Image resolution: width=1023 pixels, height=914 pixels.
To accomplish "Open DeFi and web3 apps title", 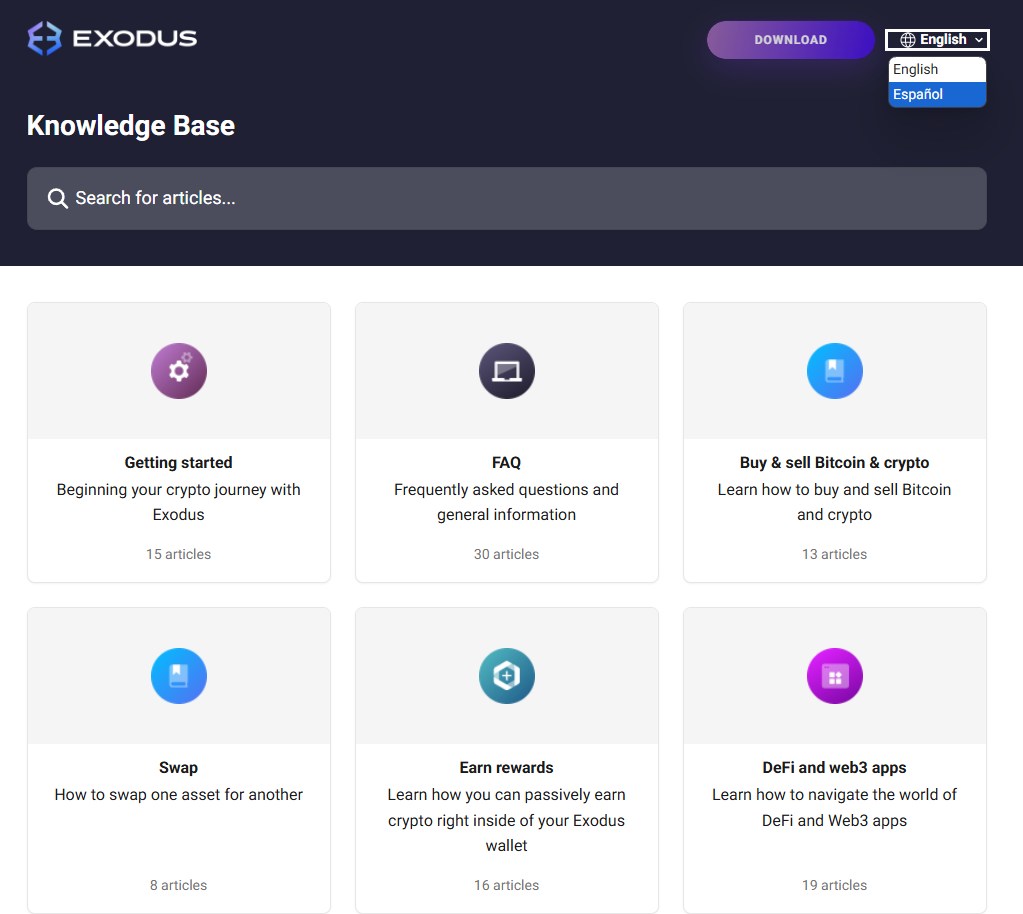I will pyautogui.click(x=834, y=768).
